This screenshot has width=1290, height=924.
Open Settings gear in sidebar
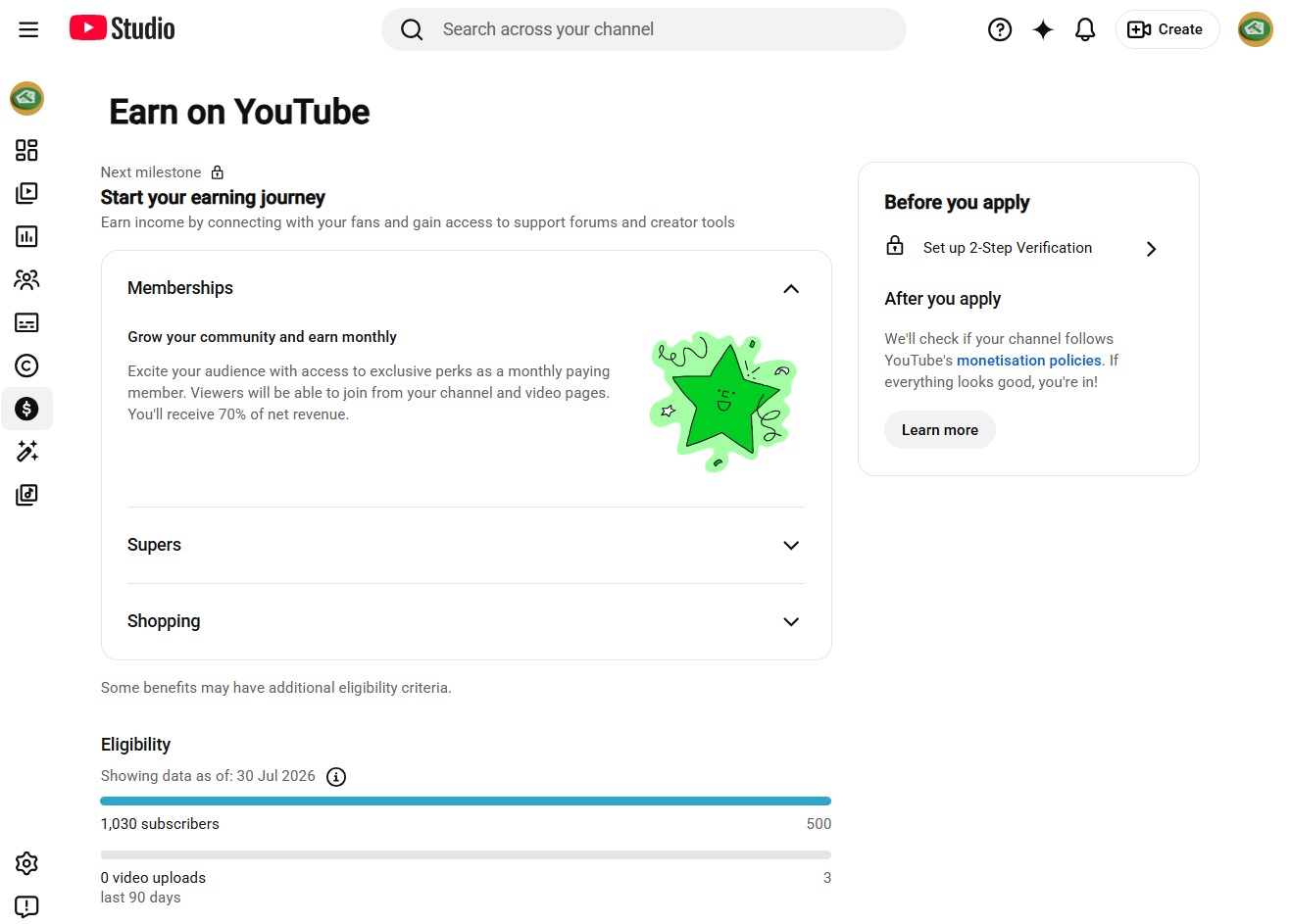[26, 863]
